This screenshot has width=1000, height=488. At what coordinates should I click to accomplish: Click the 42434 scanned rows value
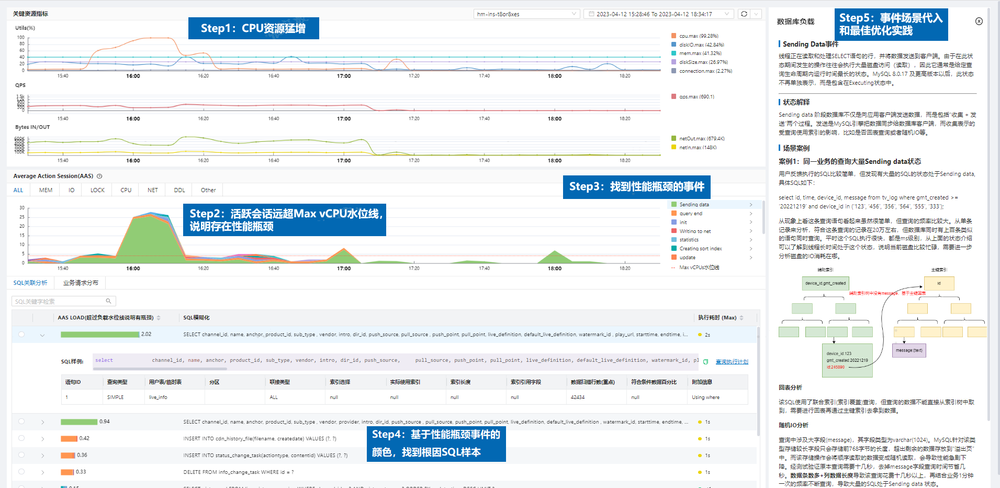577,397
